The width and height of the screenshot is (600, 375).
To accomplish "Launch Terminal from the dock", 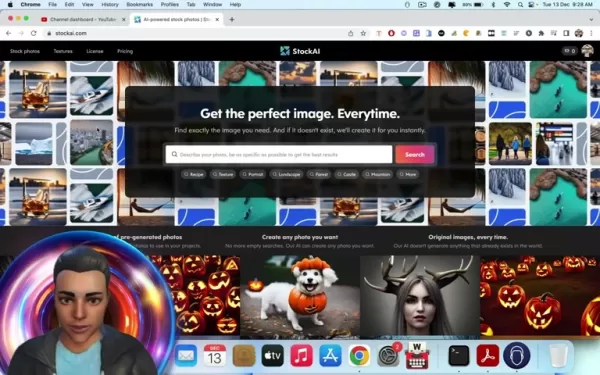I will click(459, 355).
